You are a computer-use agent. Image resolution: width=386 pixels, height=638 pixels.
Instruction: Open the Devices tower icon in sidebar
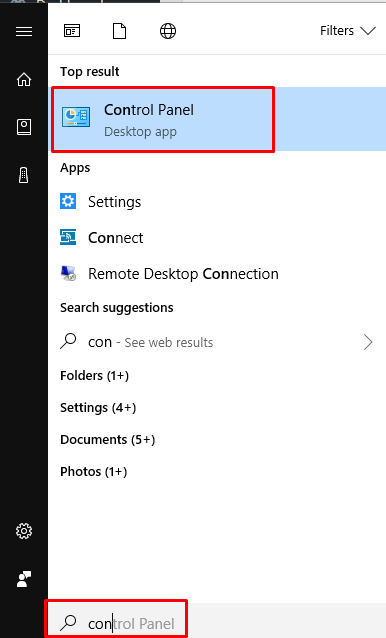click(x=24, y=175)
